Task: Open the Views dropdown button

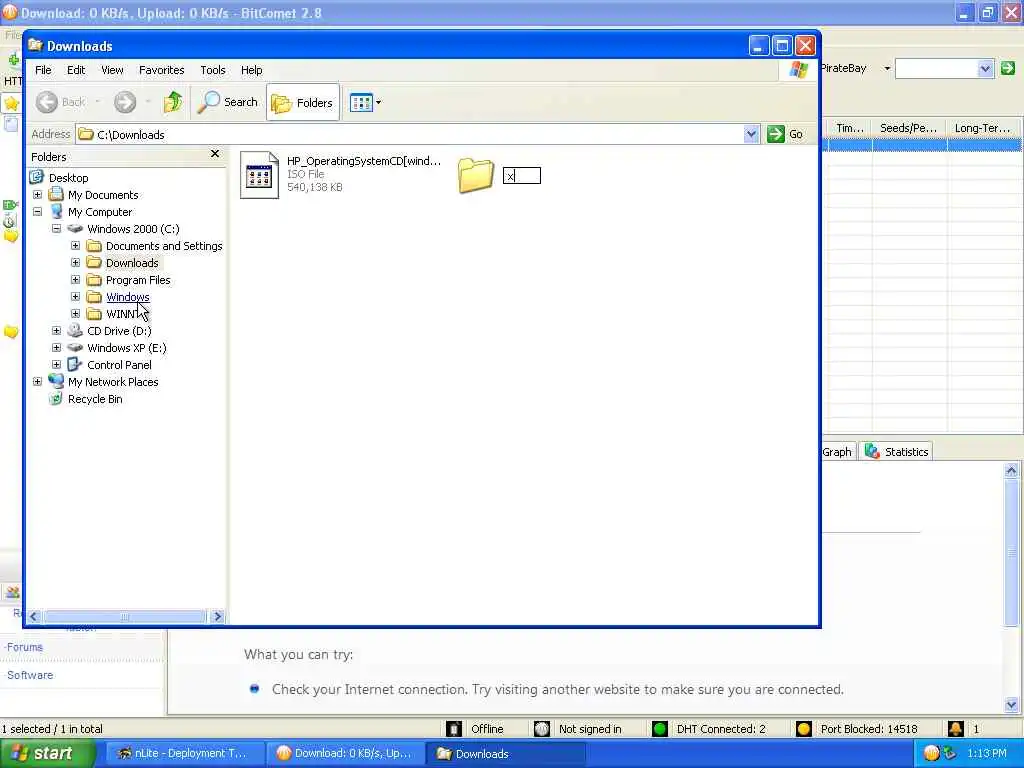Action: (x=365, y=103)
